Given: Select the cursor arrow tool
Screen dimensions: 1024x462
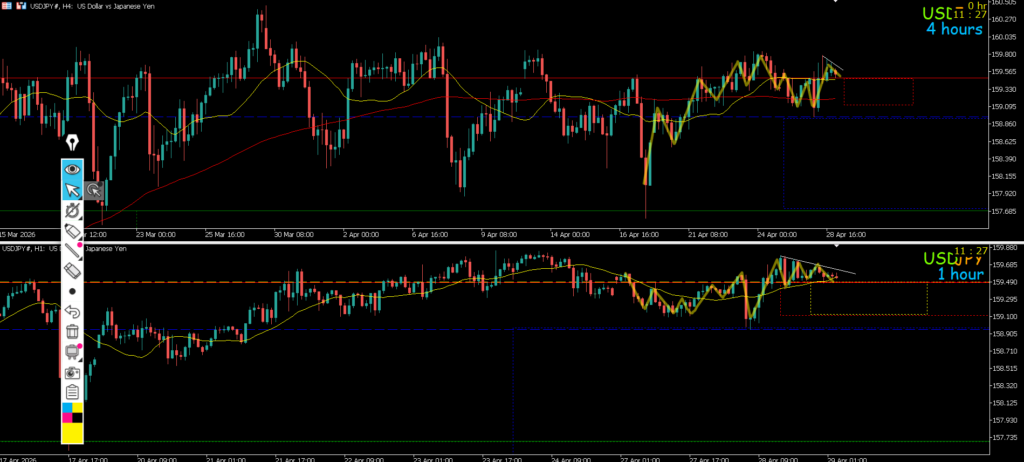Looking at the screenshot, I should coord(72,190).
